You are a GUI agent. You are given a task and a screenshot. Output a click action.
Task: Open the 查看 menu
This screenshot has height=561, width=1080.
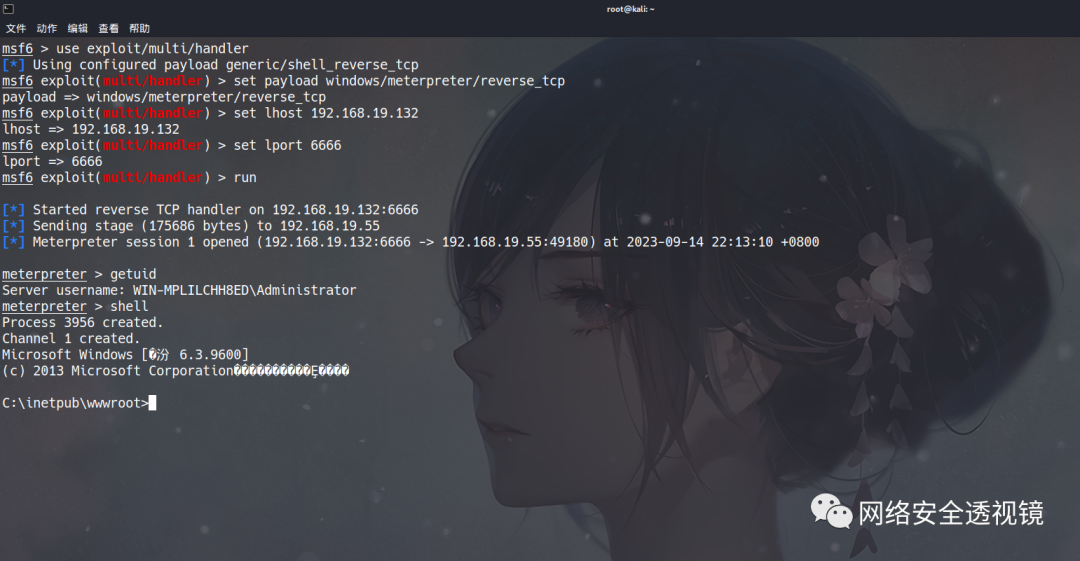[x=108, y=28]
